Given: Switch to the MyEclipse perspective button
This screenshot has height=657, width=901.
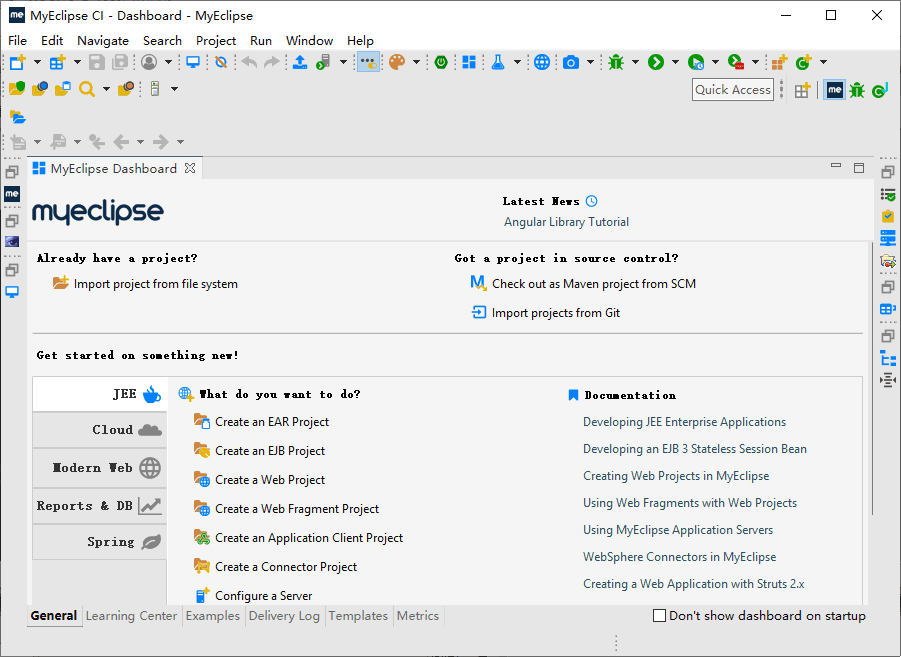Looking at the screenshot, I should pyautogui.click(x=834, y=90).
